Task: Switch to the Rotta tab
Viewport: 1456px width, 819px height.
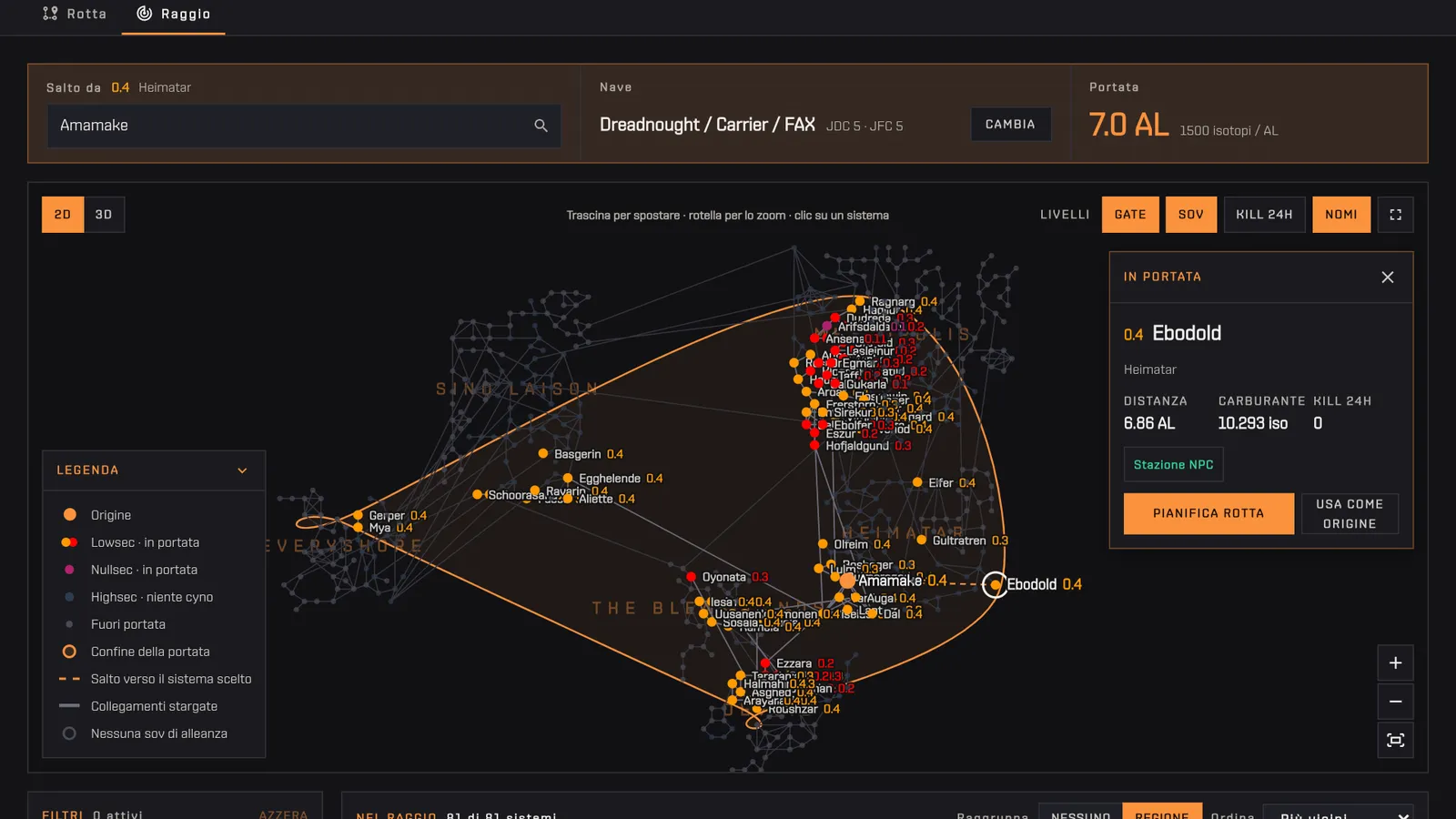Action: pos(75,14)
